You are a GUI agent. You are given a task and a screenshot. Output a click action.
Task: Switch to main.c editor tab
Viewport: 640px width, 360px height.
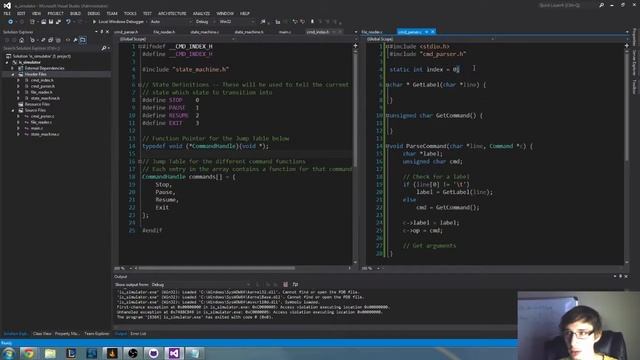pyautogui.click(x=285, y=32)
